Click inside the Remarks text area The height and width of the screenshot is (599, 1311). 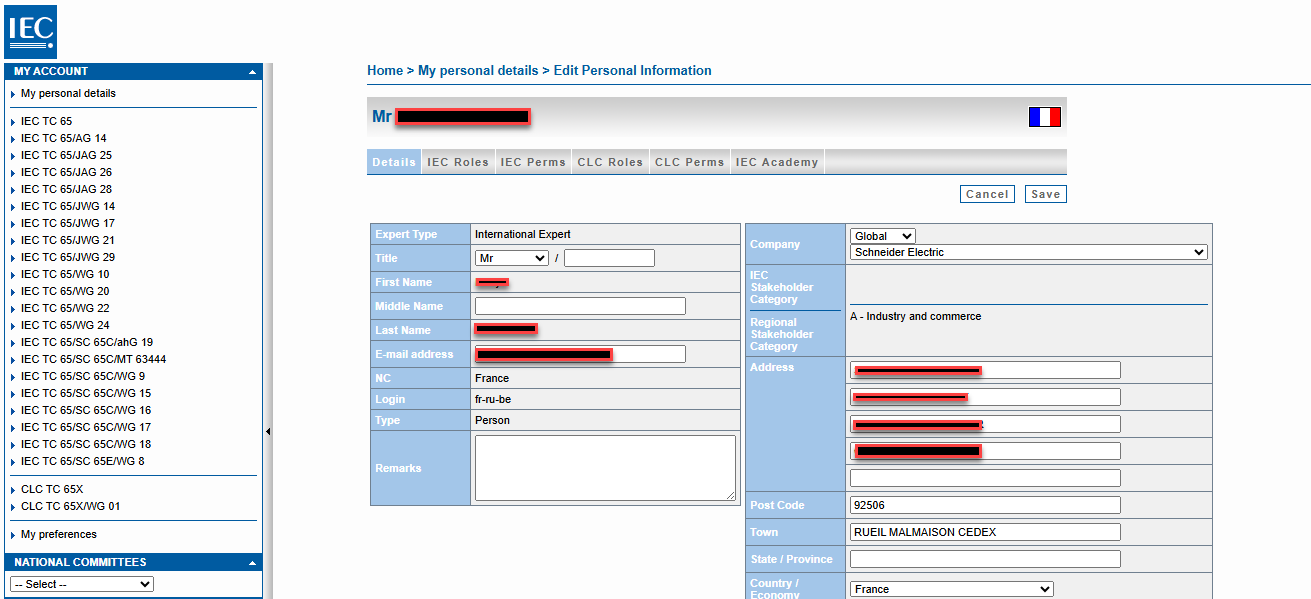tap(604, 467)
